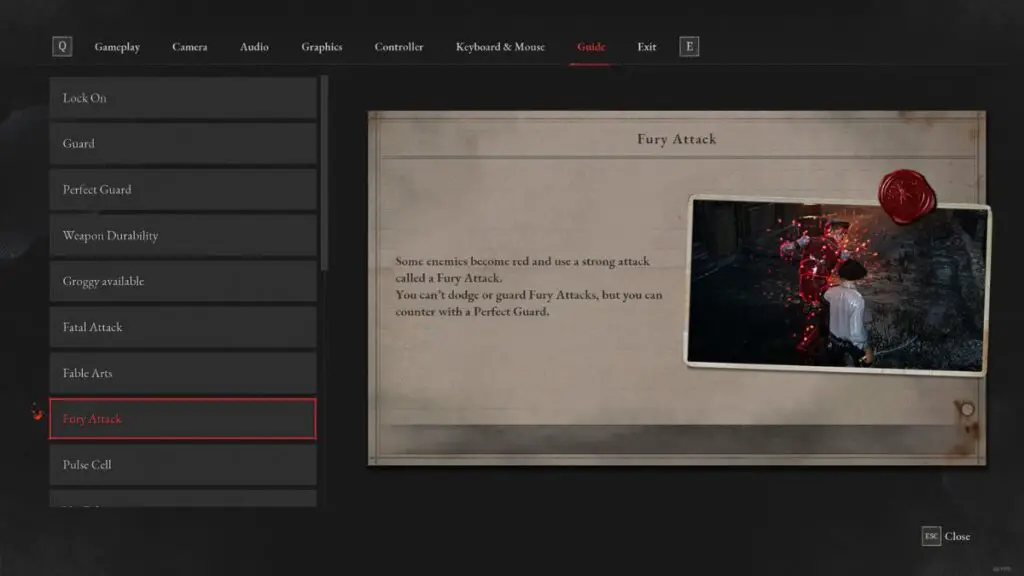Click the round page indicator dot
Screen dimensions: 1024x576
click(967, 409)
